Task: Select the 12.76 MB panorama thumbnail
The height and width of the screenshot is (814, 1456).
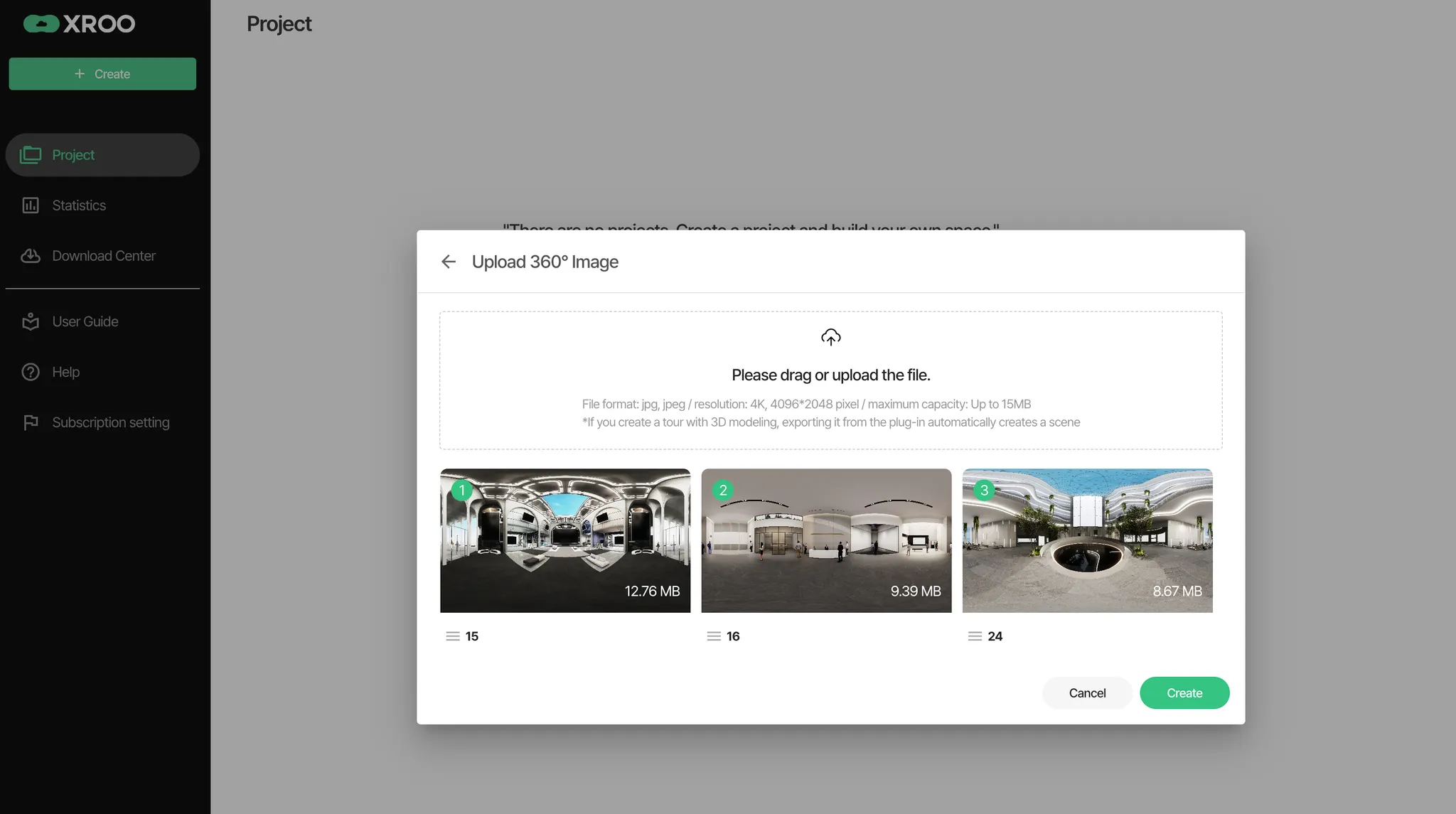Action: pos(564,540)
